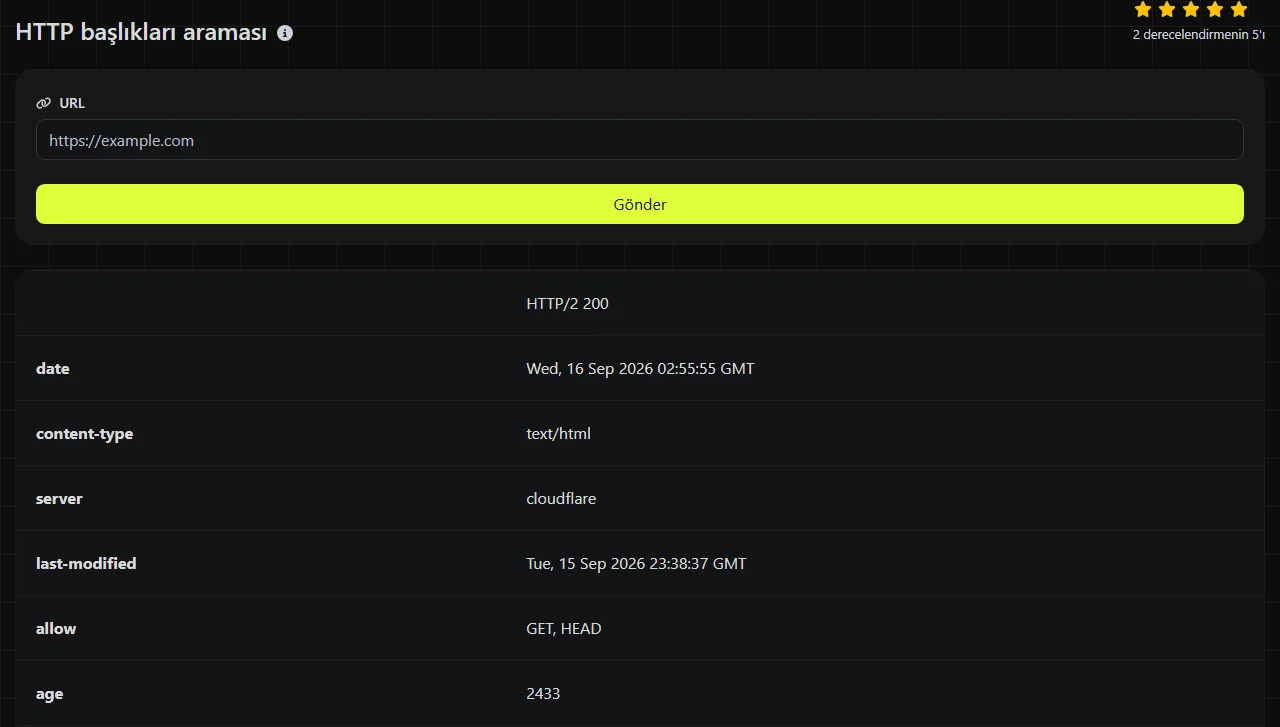Screen dimensions: 1280x727
Task: Select the "GET, HEAD" value
Action: tap(564, 628)
